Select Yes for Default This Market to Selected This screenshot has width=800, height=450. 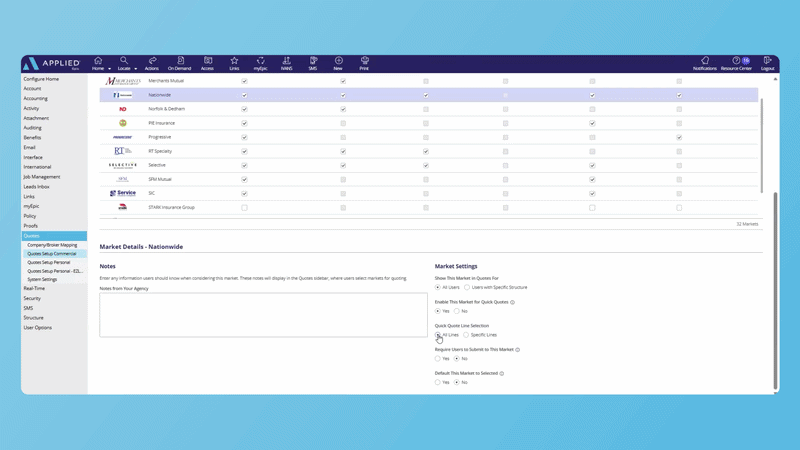pyautogui.click(x=438, y=382)
